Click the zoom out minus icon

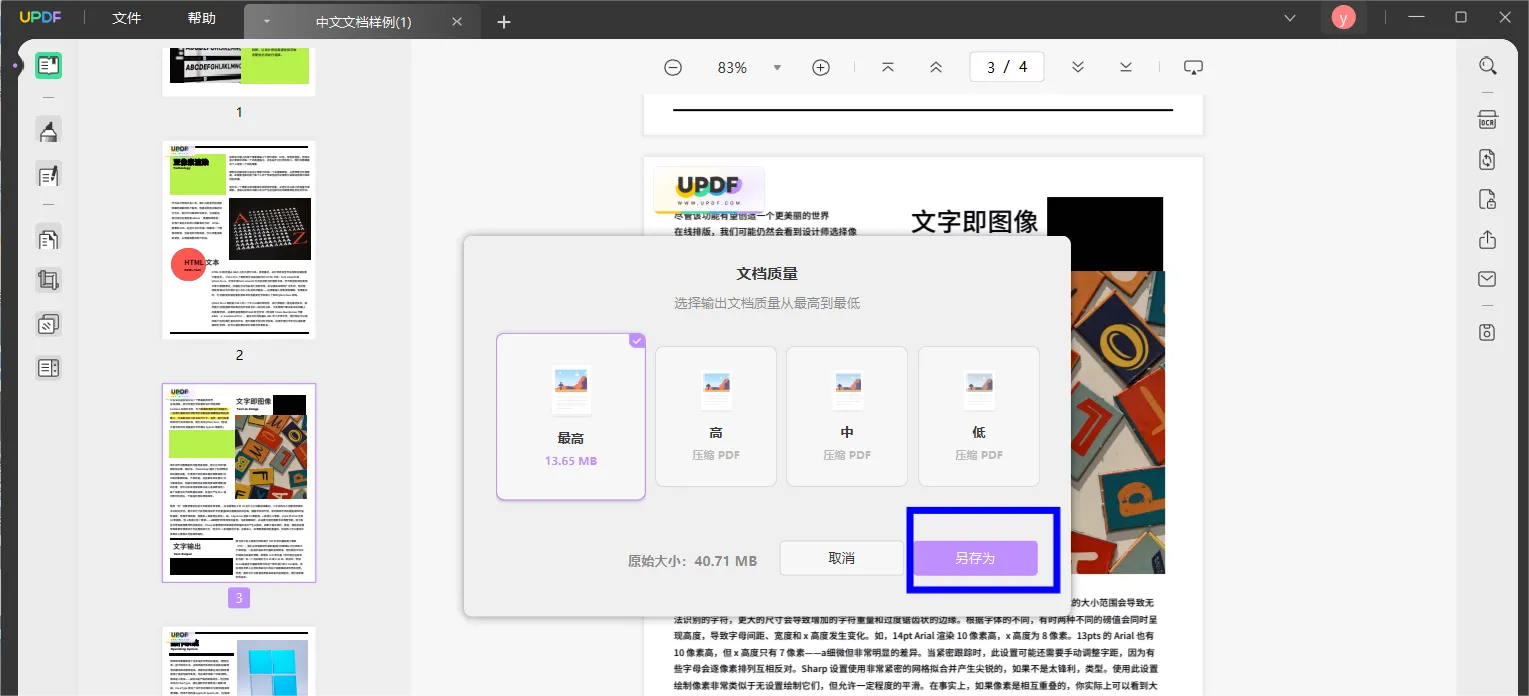pos(673,67)
